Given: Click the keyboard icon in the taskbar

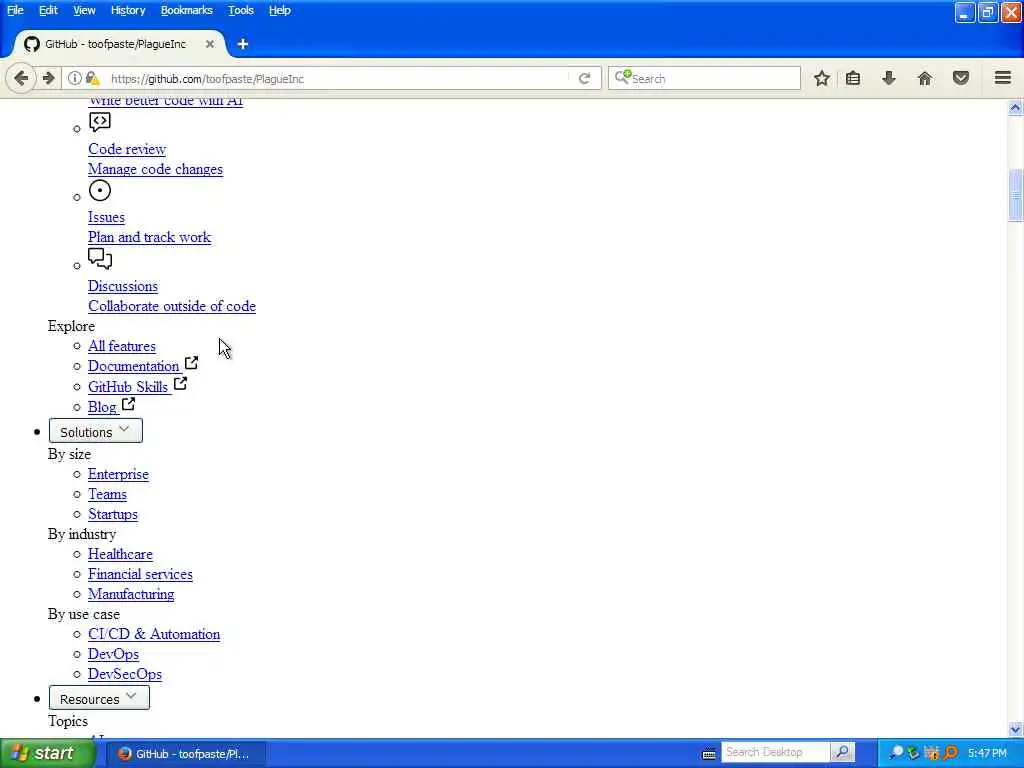Looking at the screenshot, I should pyautogui.click(x=709, y=754).
